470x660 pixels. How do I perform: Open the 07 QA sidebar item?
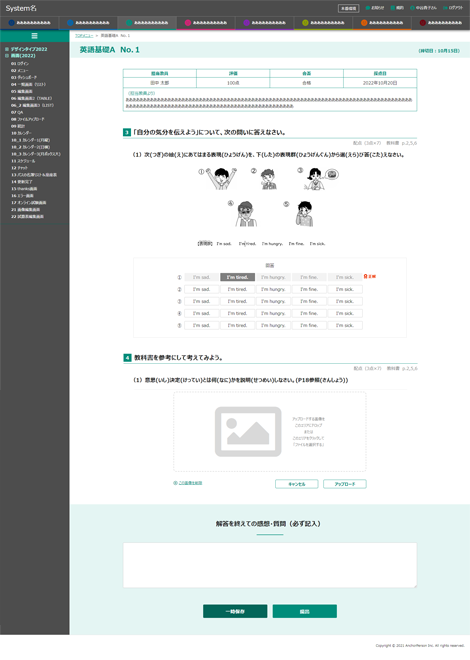point(17,112)
